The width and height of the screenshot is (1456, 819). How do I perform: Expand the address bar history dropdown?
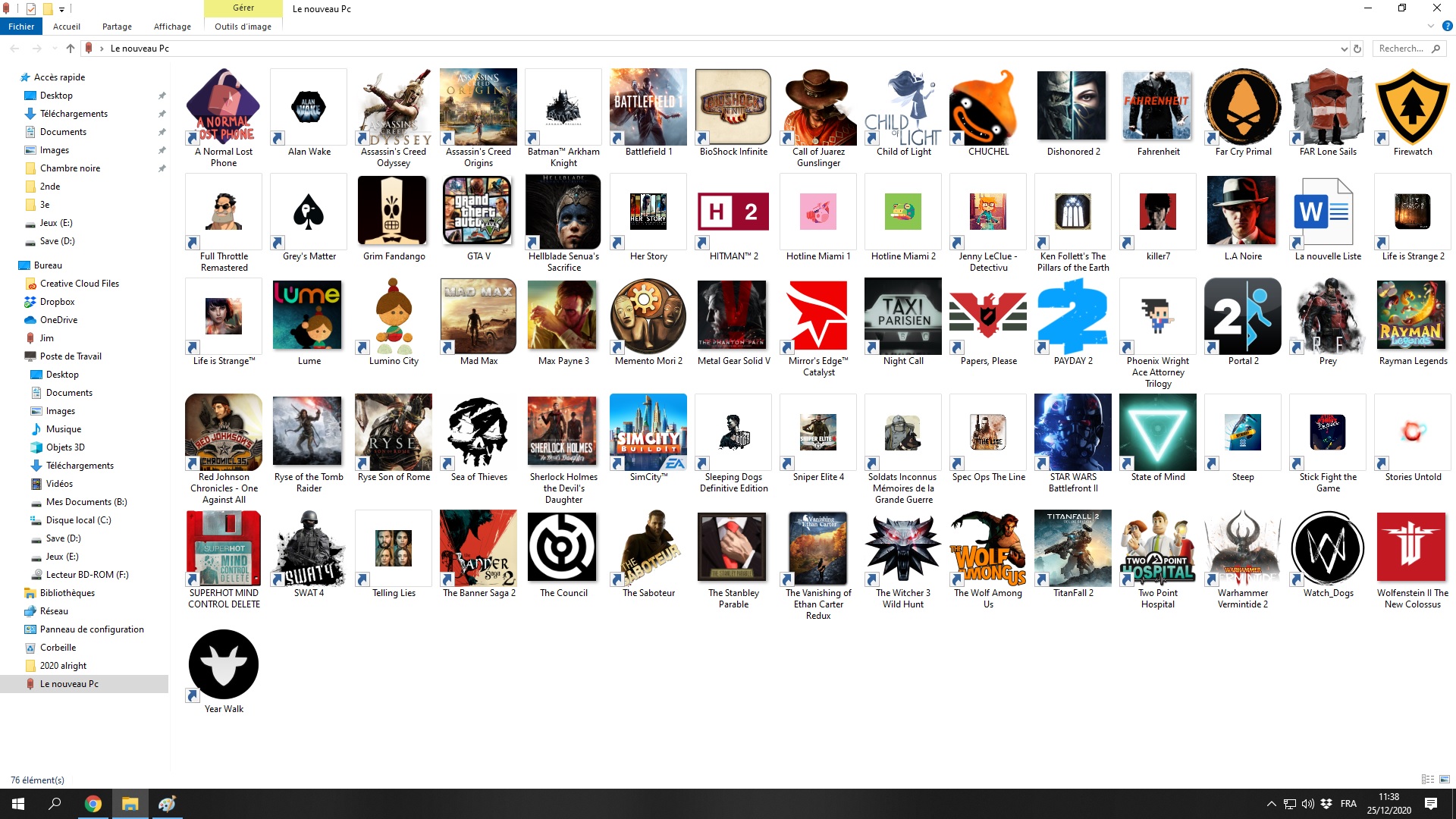coord(1344,49)
